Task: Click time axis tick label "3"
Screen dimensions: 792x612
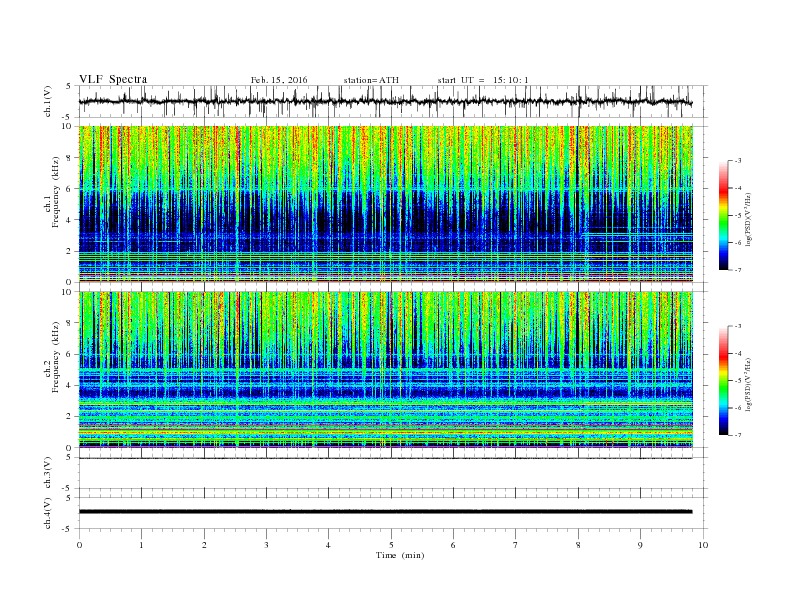Action: point(266,545)
